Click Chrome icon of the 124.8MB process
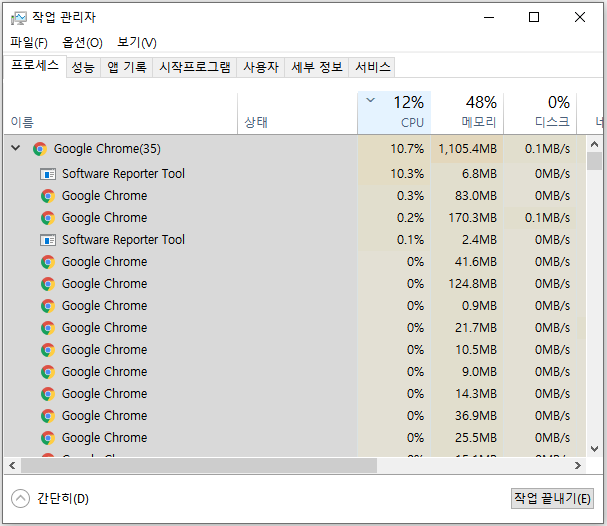This screenshot has height=526, width=607. [x=48, y=284]
